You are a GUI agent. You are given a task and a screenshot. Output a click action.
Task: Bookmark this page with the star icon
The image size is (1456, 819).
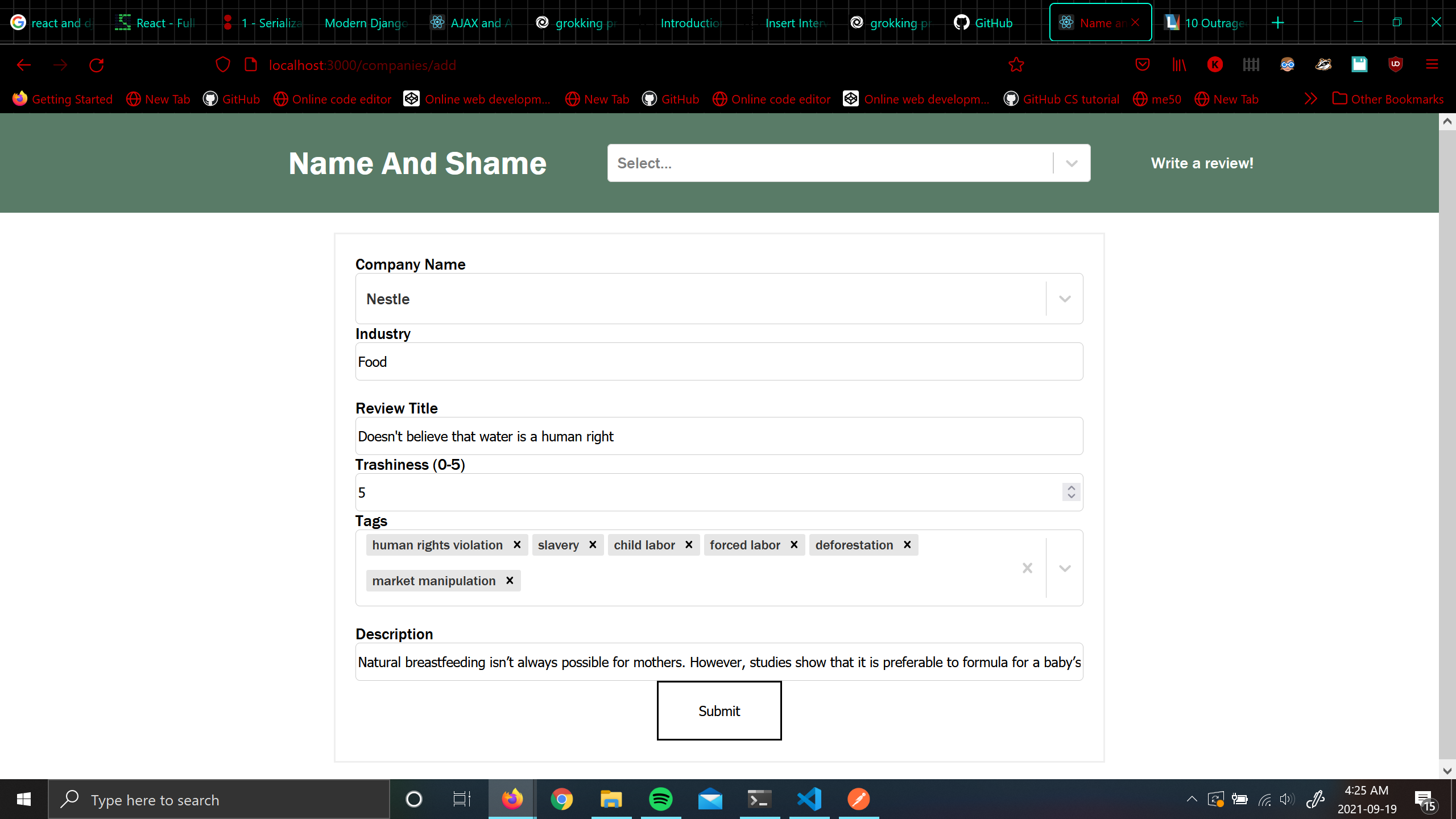pyautogui.click(x=1016, y=64)
